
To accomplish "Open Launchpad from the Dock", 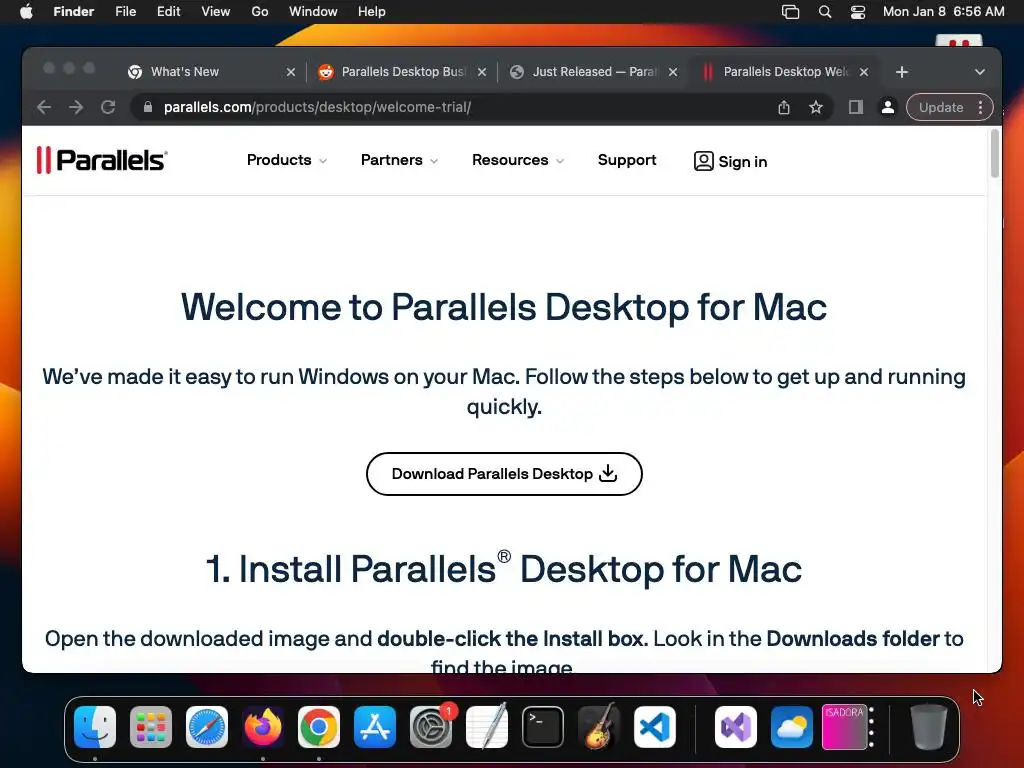I will click(x=151, y=727).
